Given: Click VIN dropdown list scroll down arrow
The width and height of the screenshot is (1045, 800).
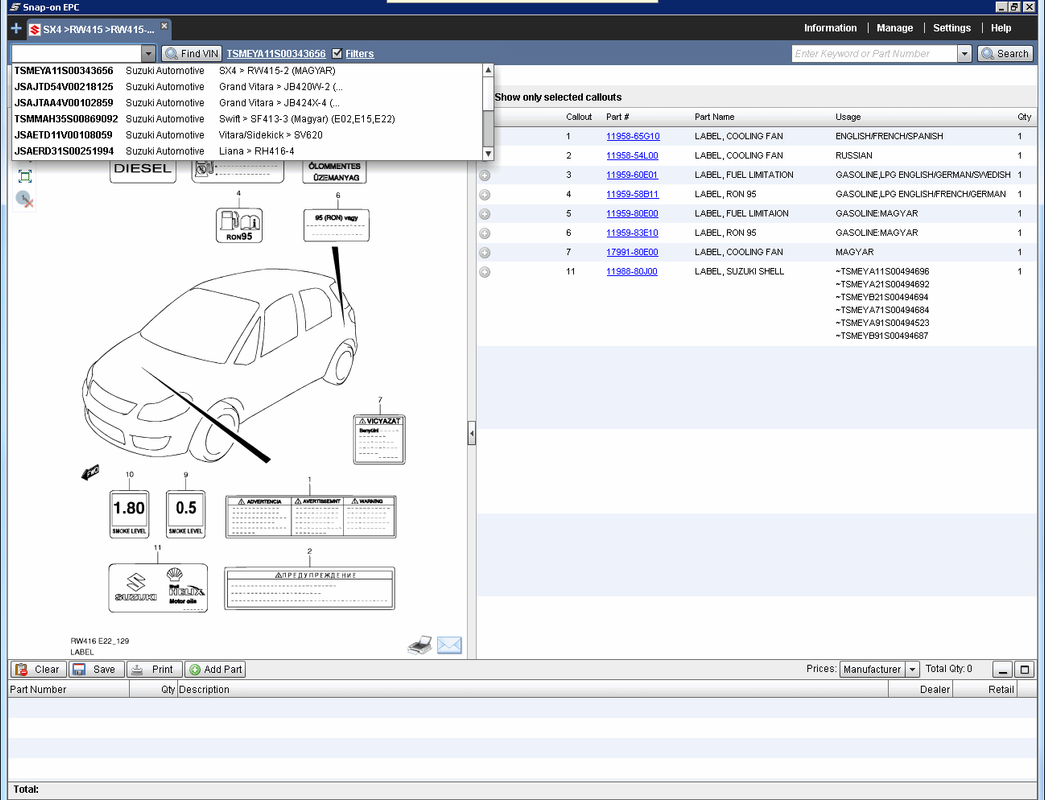Looking at the screenshot, I should coord(488,154).
